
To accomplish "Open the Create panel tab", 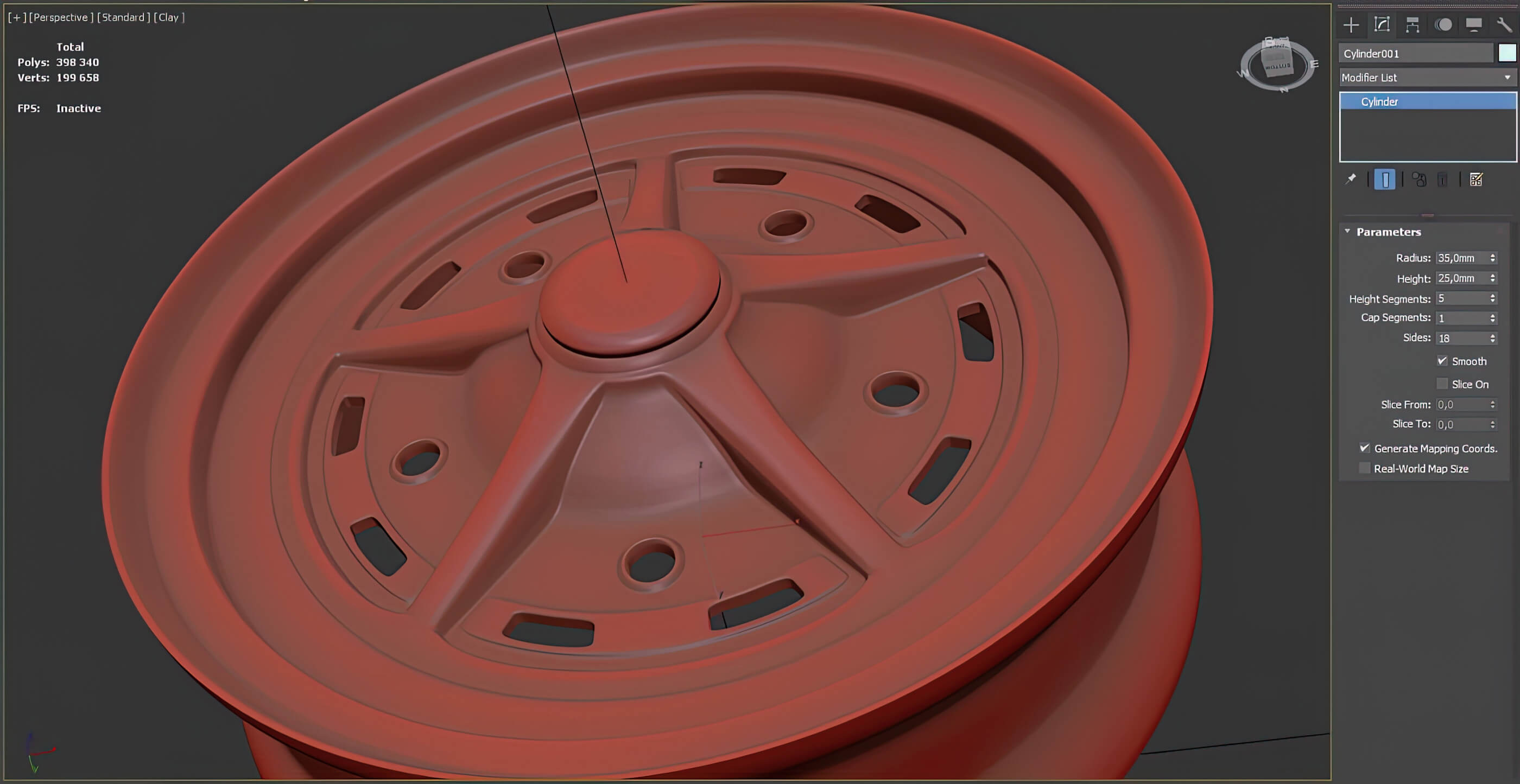I will click(x=1351, y=25).
